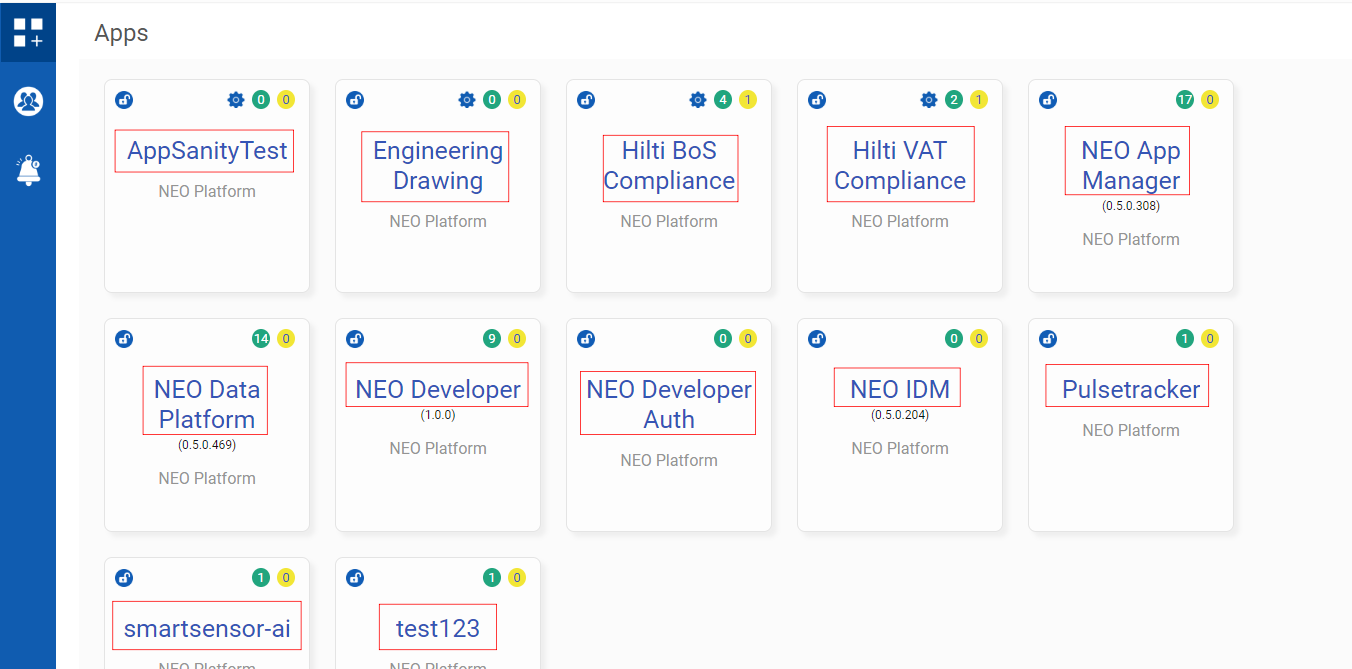1352x669 pixels.
Task: Click green 0 badge on Engineering Drawing card
Action: click(x=492, y=100)
